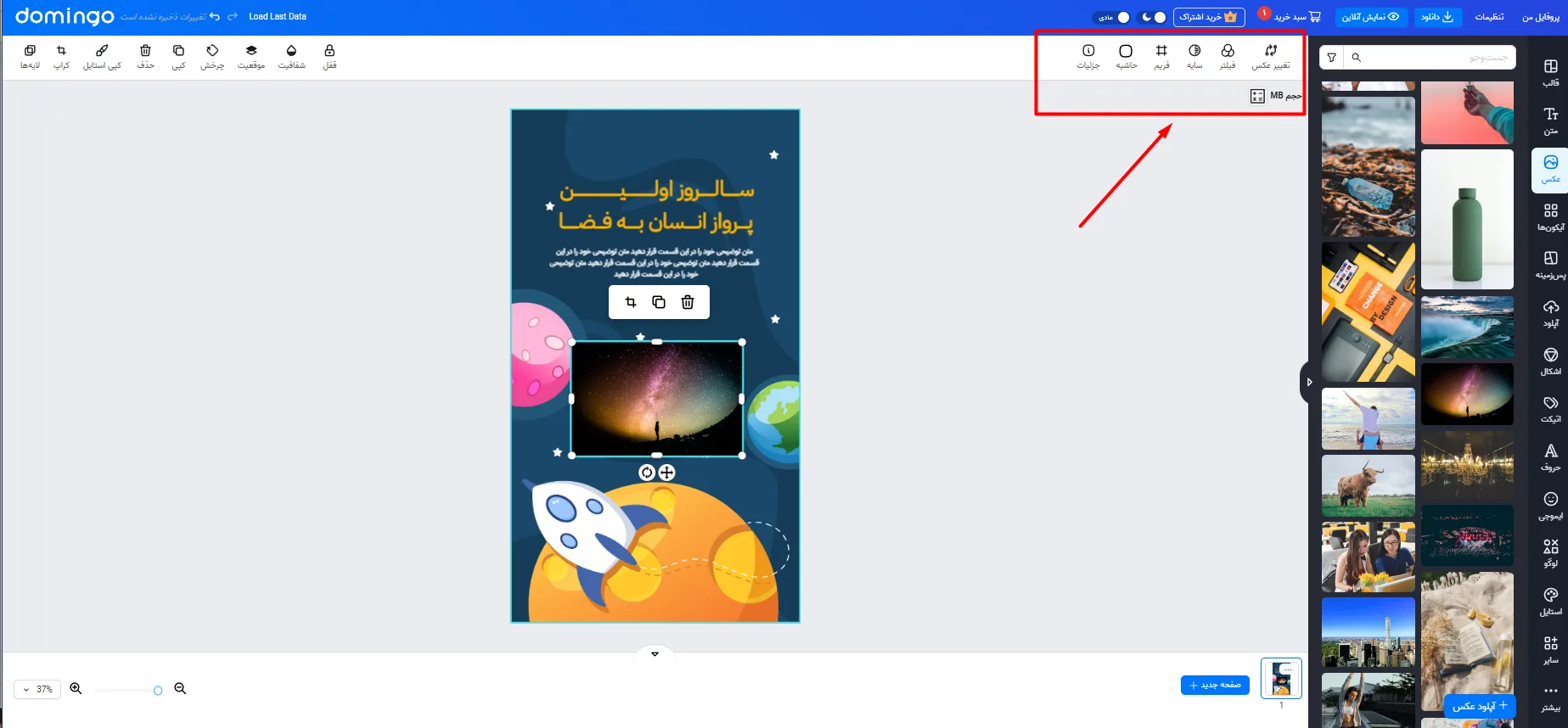Open the Upload (آپلود) sidebar tab
Viewport: 1568px width, 728px height.
coord(1550,313)
